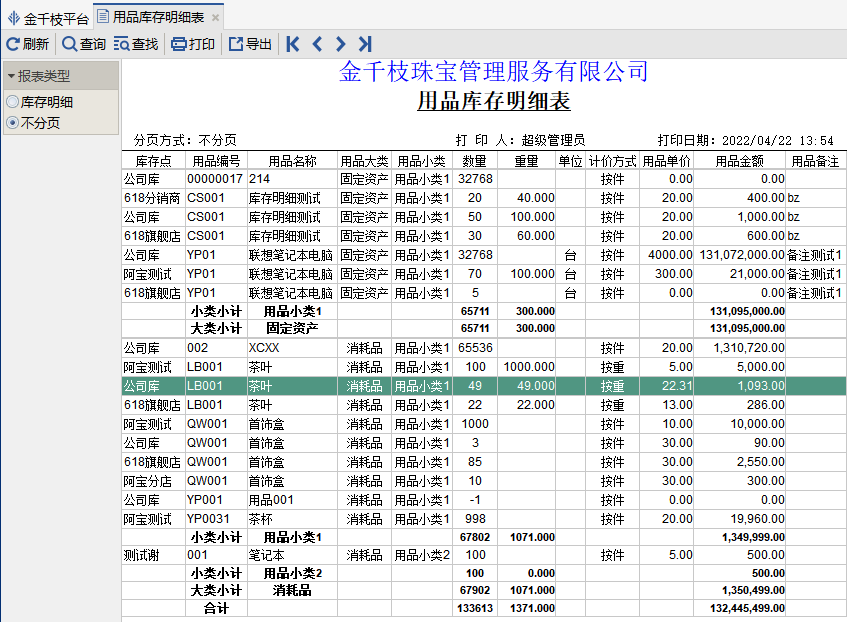
Task: Go to the first page arrow
Action: [x=293, y=44]
